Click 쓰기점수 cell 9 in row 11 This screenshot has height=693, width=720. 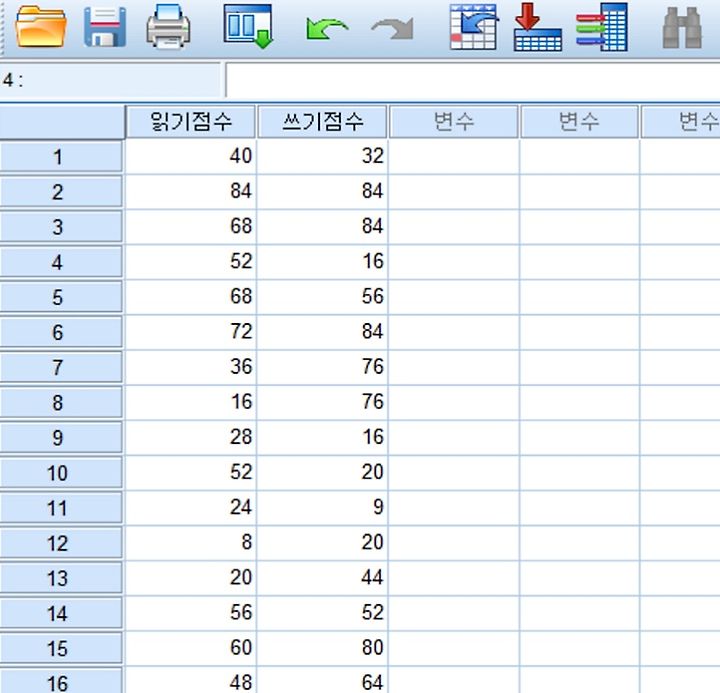(322, 508)
